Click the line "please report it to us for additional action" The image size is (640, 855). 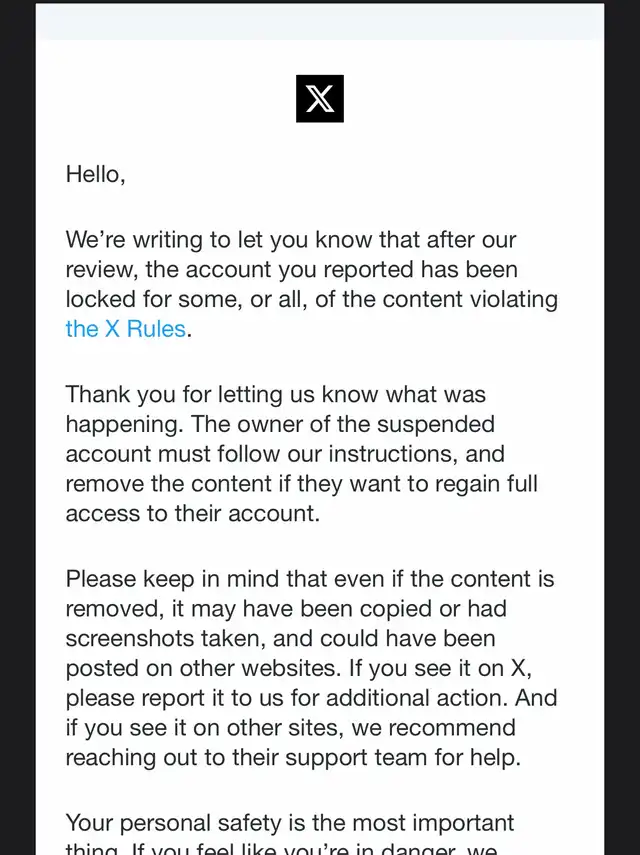311,698
